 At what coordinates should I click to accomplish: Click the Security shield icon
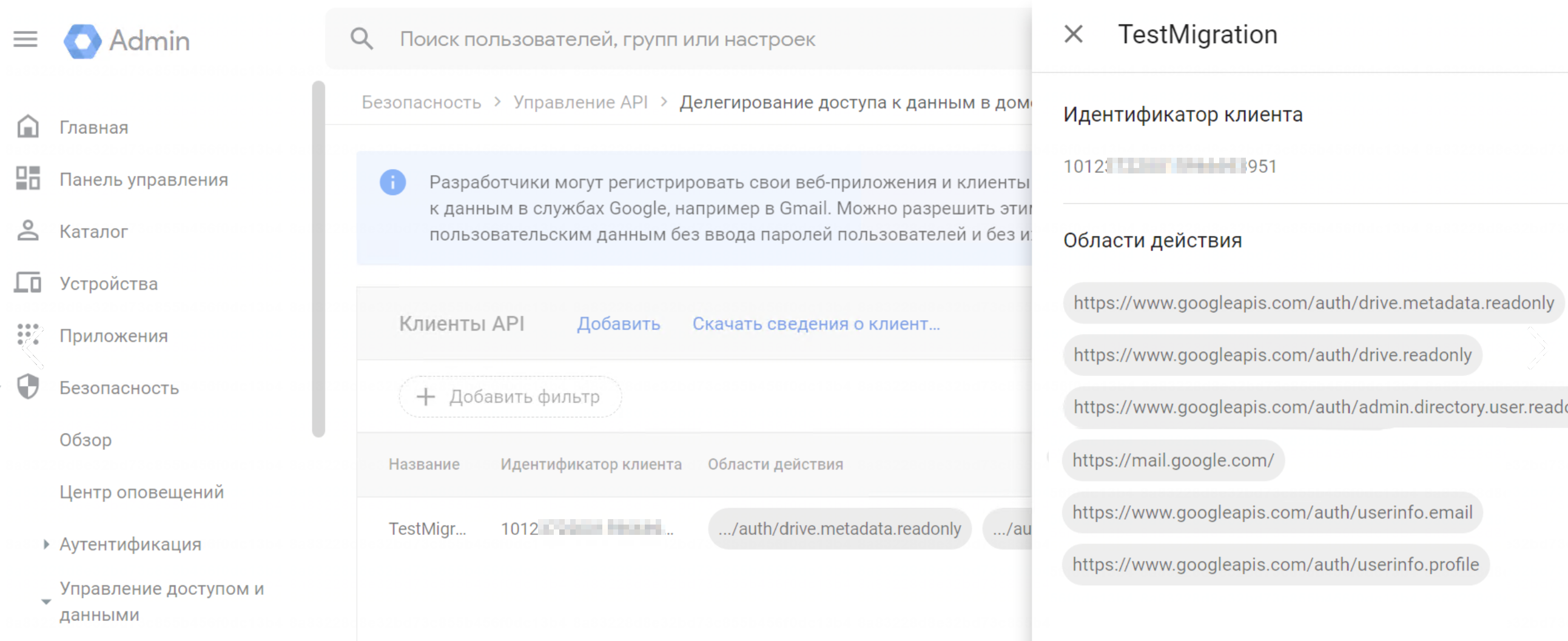point(28,387)
